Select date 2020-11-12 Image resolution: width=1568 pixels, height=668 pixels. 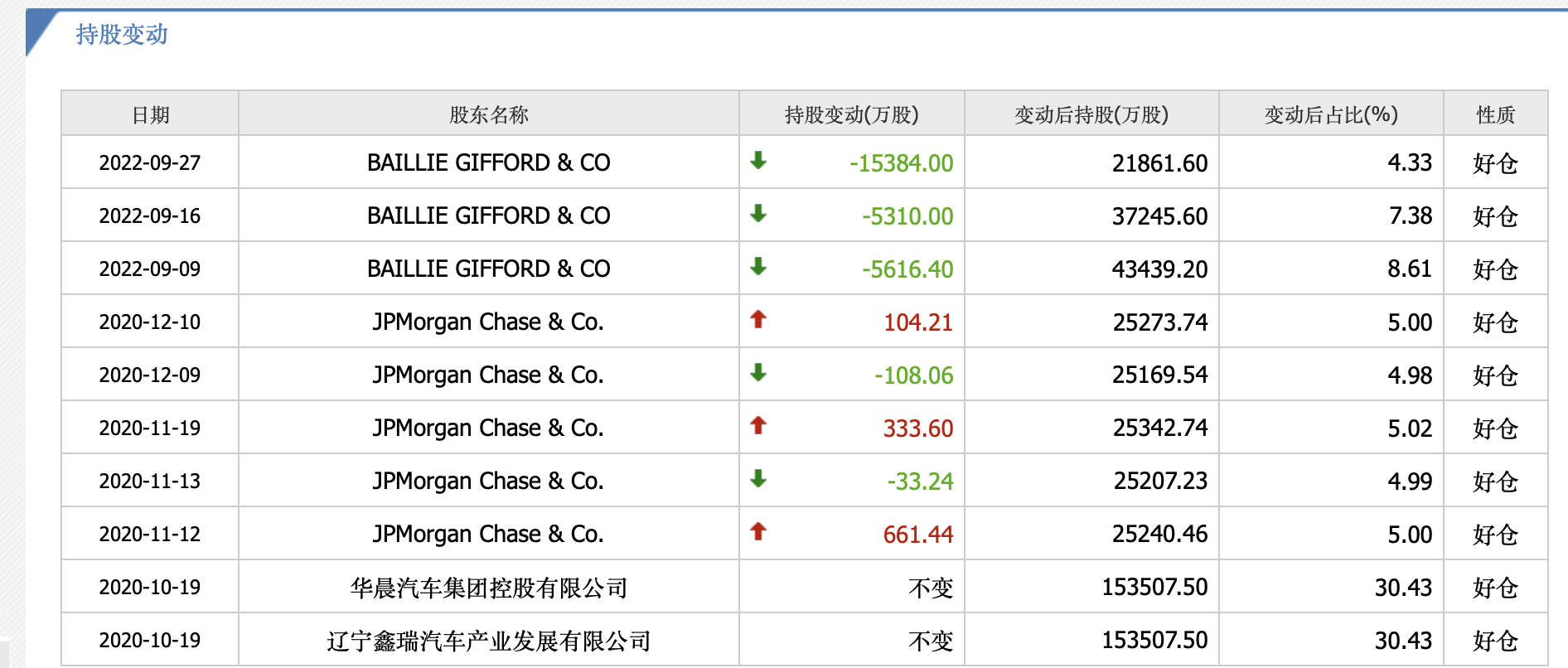(x=150, y=534)
